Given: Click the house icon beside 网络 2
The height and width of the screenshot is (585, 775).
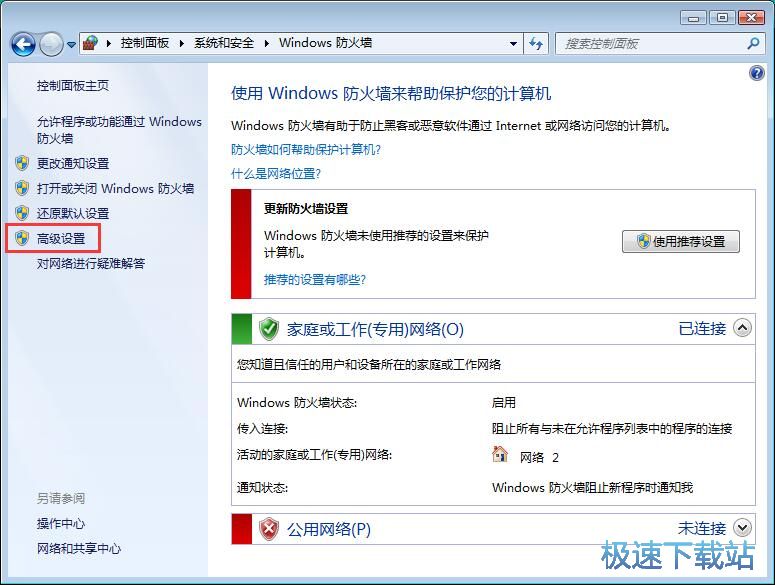Looking at the screenshot, I should point(500,454).
